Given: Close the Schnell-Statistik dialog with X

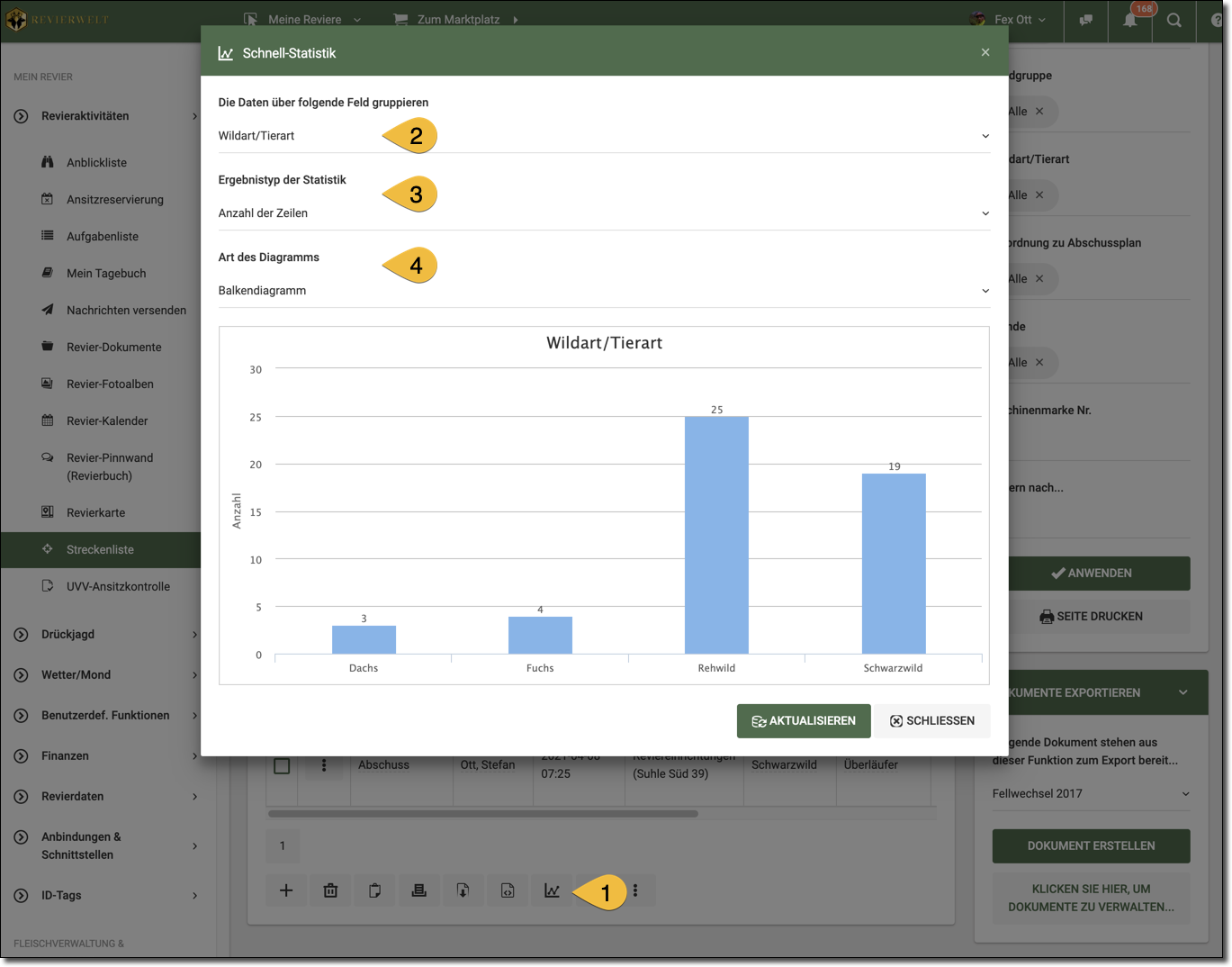Looking at the screenshot, I should (985, 52).
